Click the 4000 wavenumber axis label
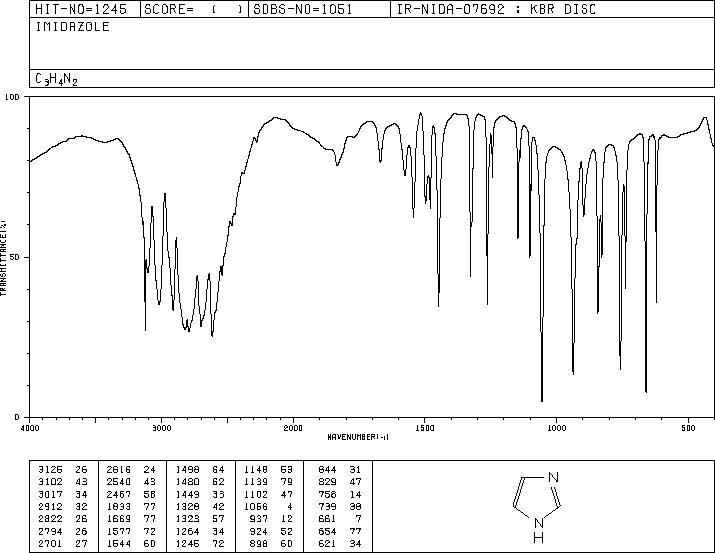 (x=30, y=428)
